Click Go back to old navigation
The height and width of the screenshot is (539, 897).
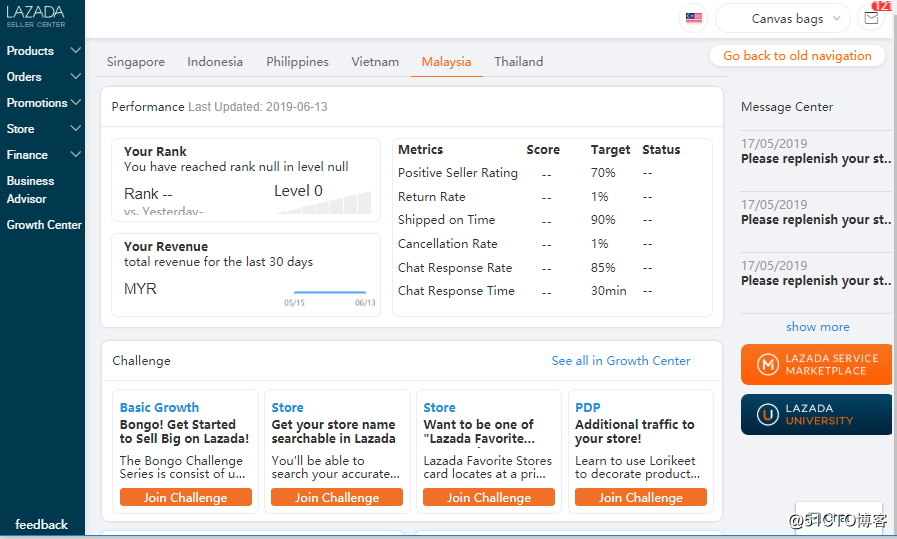point(797,56)
